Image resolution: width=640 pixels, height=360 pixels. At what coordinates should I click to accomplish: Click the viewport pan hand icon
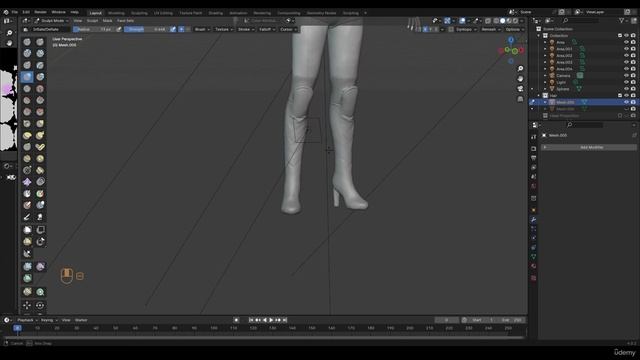pos(520,79)
